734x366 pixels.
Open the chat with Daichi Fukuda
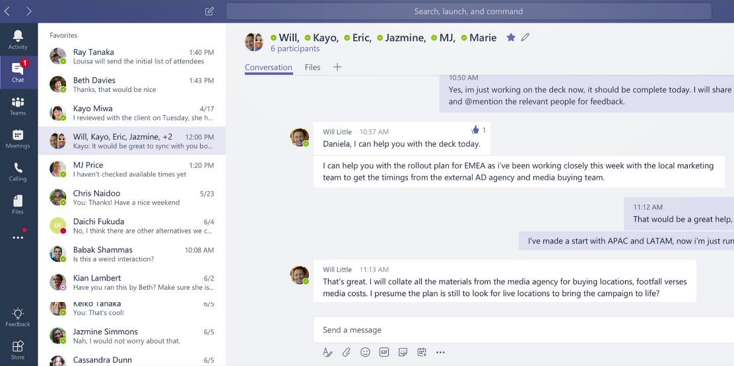(x=132, y=226)
